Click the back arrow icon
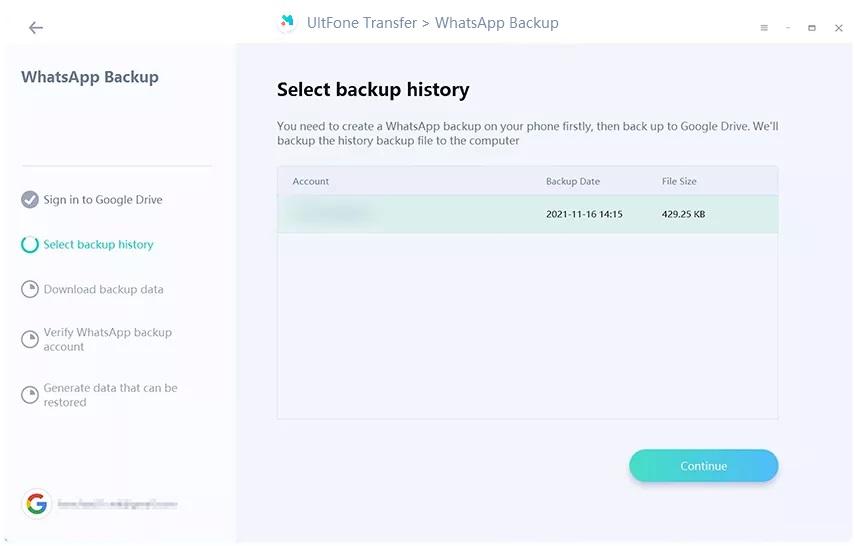Image resolution: width=855 pixels, height=546 pixels. coord(36,28)
